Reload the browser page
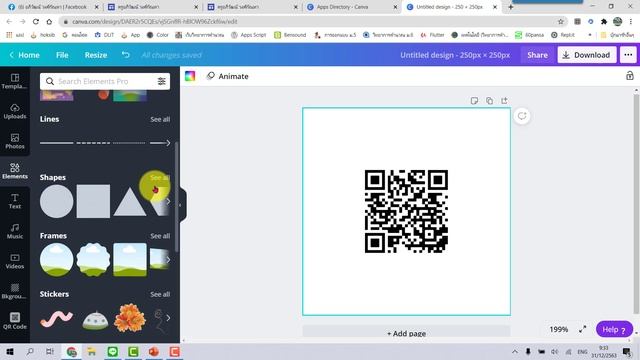 click(36, 22)
